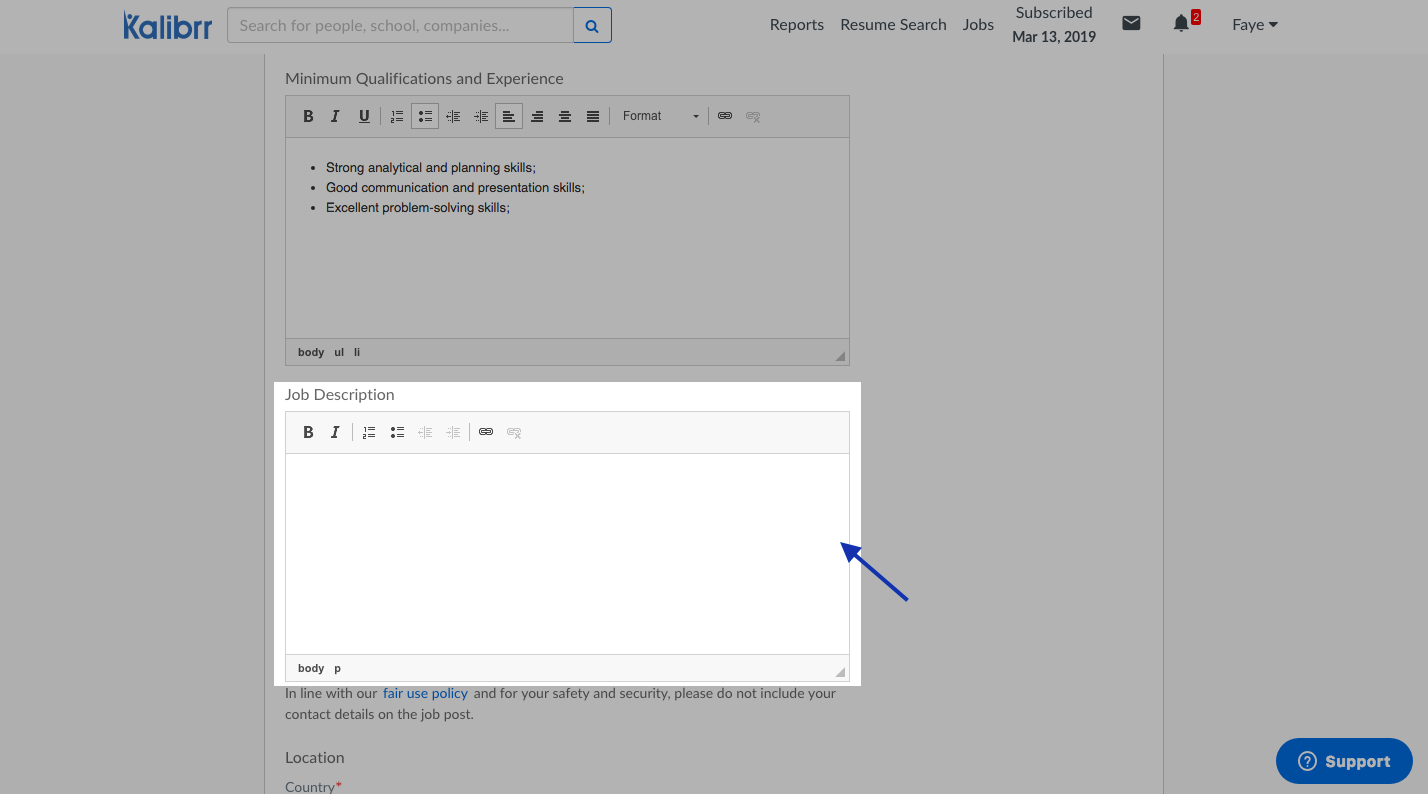Click the search for people, school, companies field

coord(400,26)
